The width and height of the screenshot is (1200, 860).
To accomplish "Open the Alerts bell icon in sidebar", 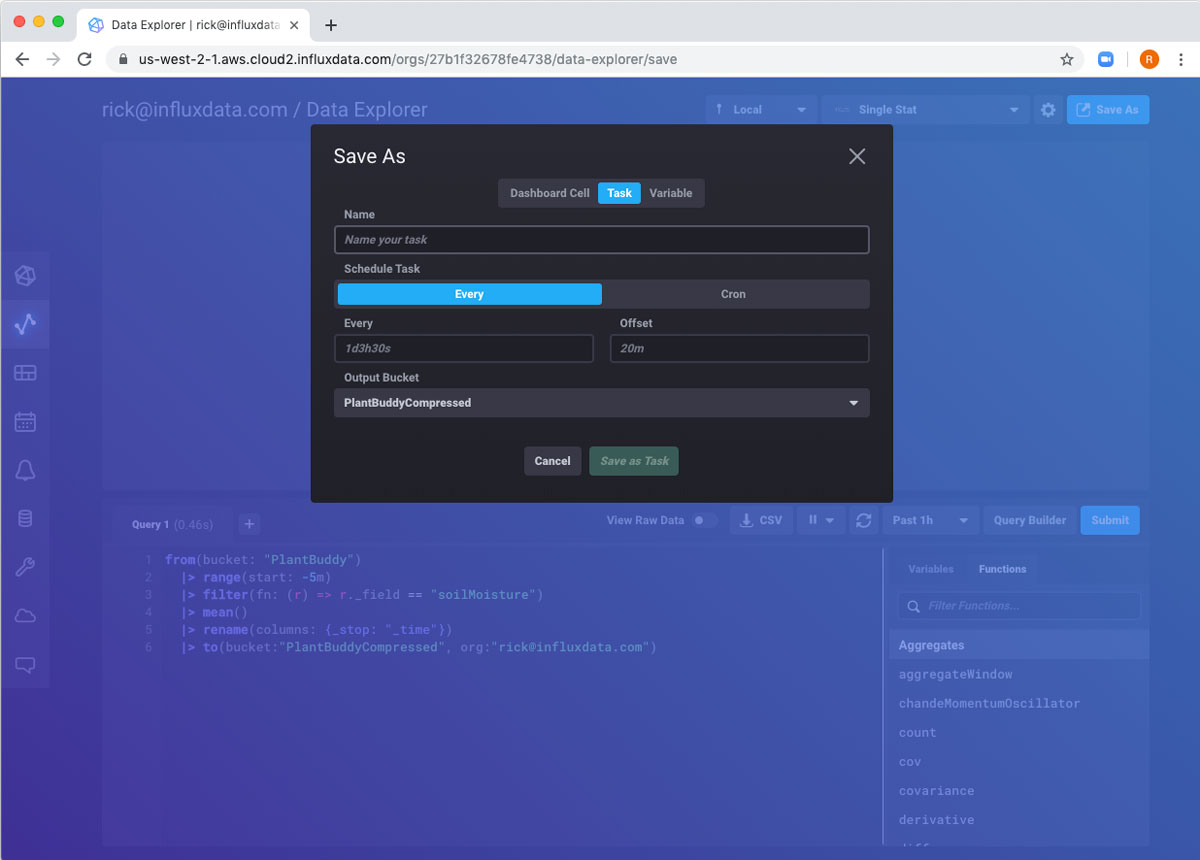I will click(26, 471).
